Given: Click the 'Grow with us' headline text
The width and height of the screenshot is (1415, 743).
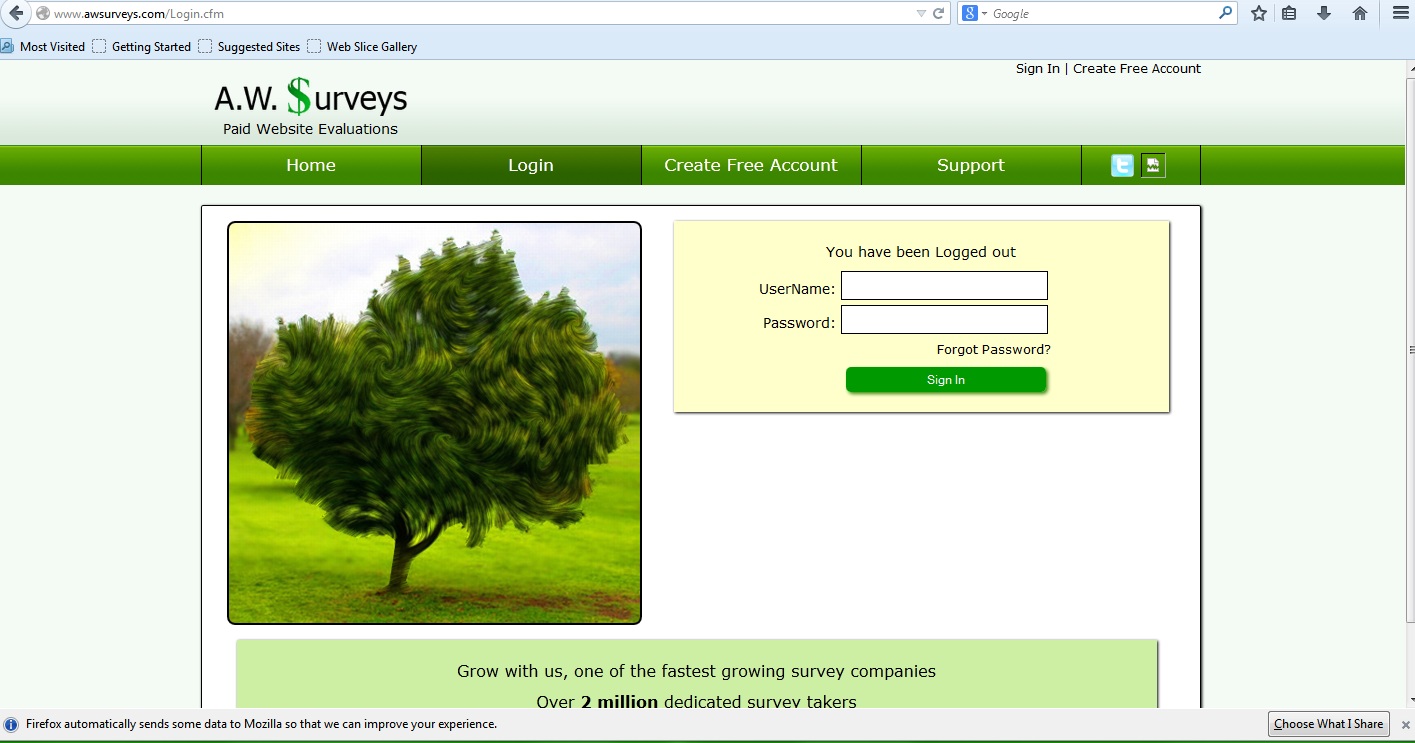Looking at the screenshot, I should tap(697, 671).
